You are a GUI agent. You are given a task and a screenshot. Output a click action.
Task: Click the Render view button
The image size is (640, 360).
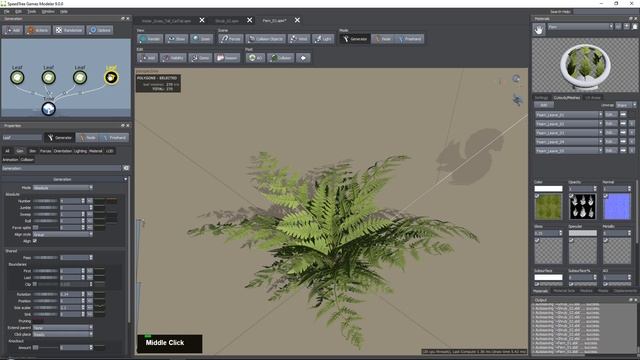point(150,39)
